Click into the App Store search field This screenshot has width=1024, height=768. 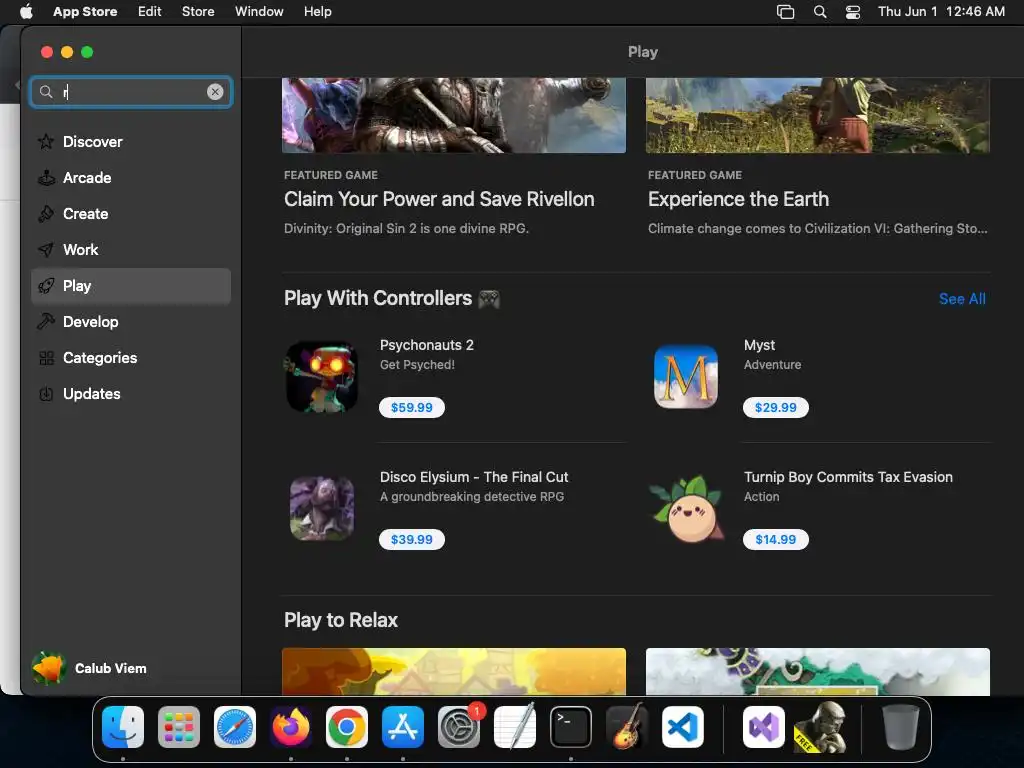(131, 92)
